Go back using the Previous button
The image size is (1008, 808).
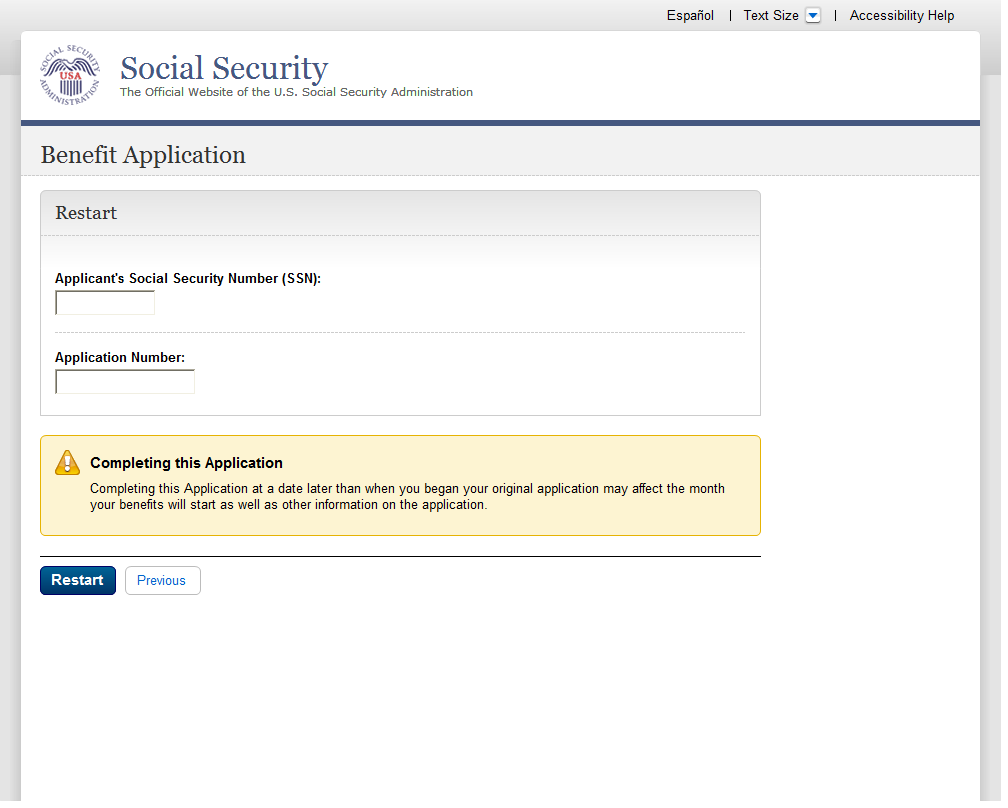tap(162, 581)
